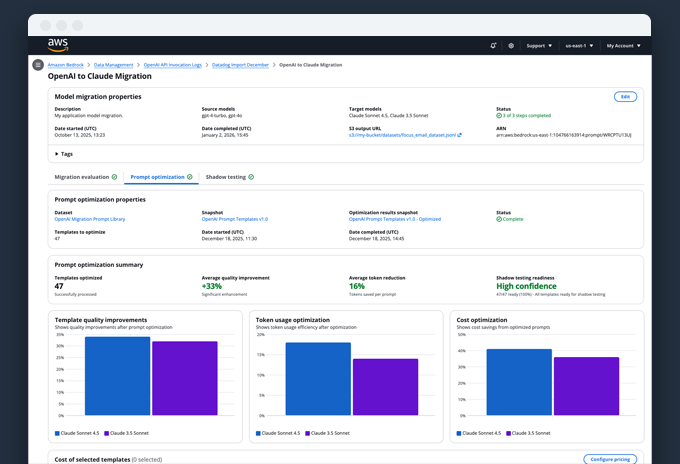Click the green check icon beside Migration evaluation
This screenshot has height=464, width=680.
pyautogui.click(x=114, y=177)
